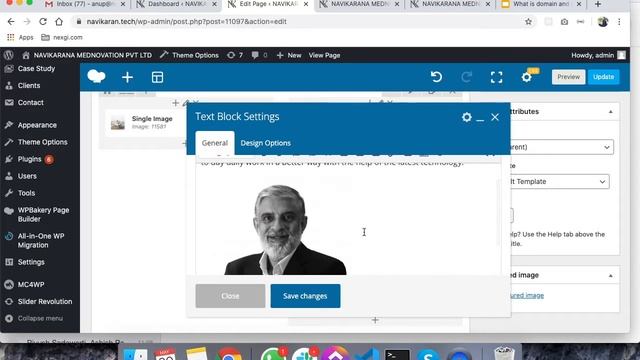640x360 pixels.
Task: Collapse the admin sidebar menu
Action: pos(40,318)
